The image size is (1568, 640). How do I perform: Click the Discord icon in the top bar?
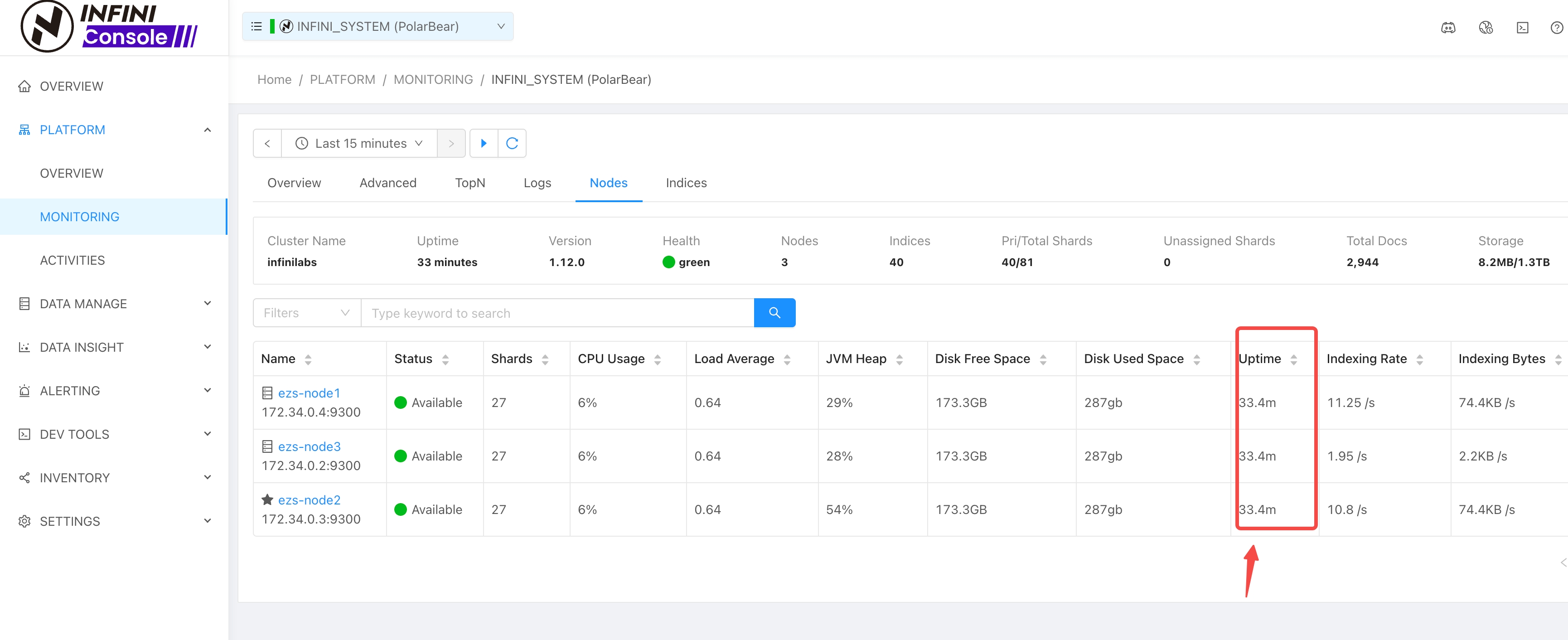(x=1447, y=27)
